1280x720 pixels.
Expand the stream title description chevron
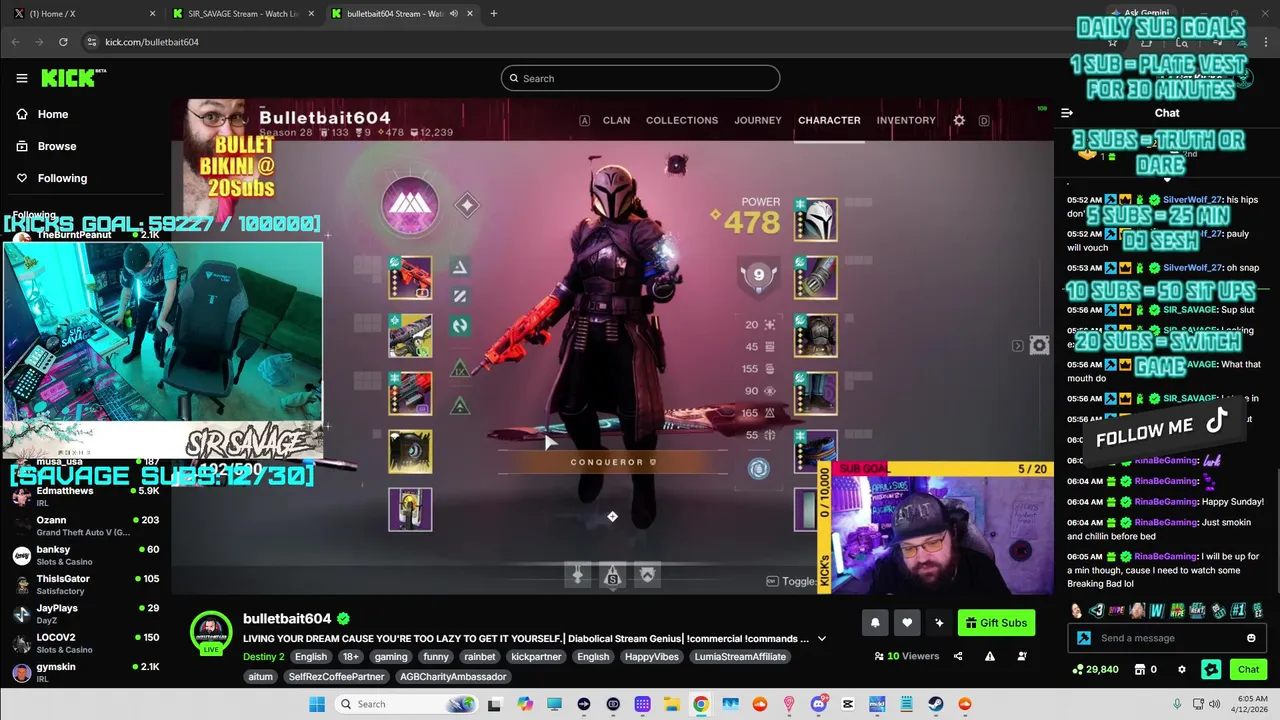(822, 638)
